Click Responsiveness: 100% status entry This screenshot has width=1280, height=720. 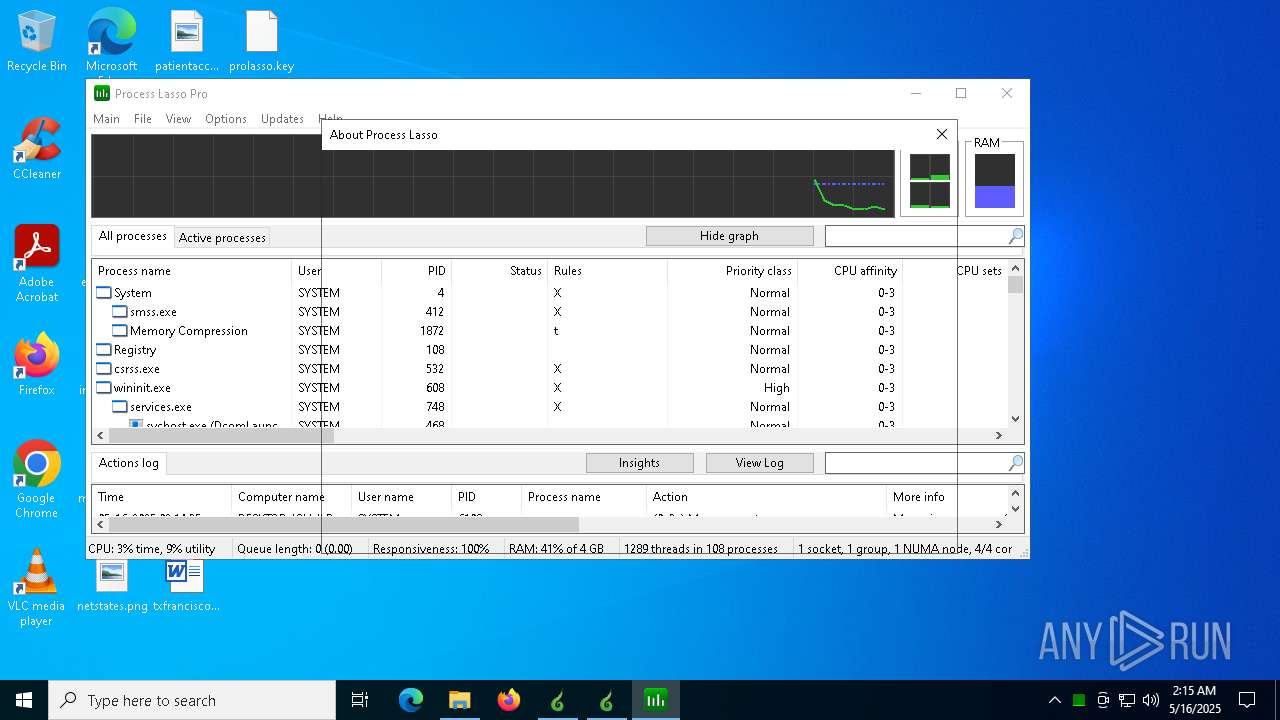[431, 549]
